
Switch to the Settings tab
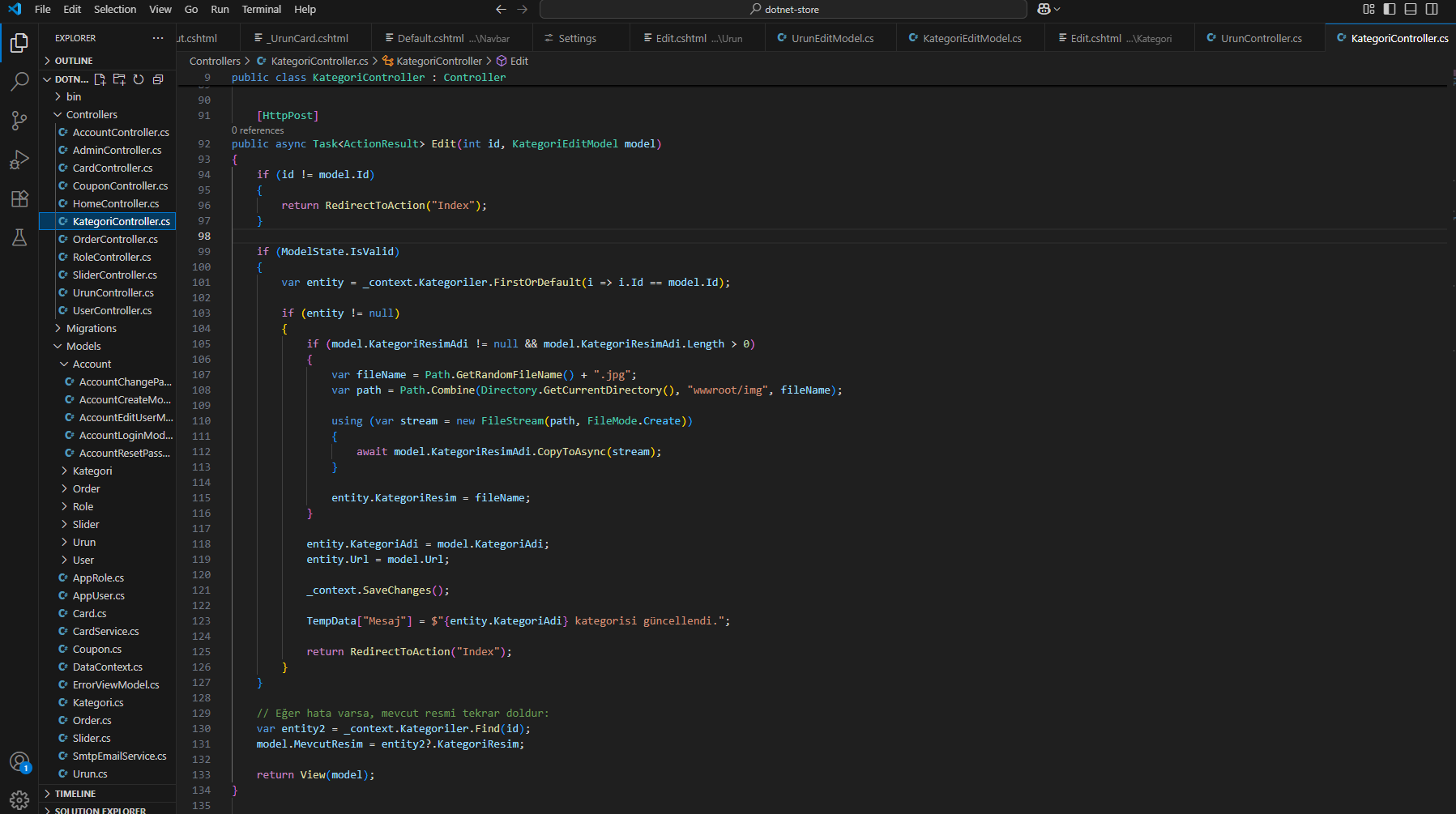(x=581, y=38)
